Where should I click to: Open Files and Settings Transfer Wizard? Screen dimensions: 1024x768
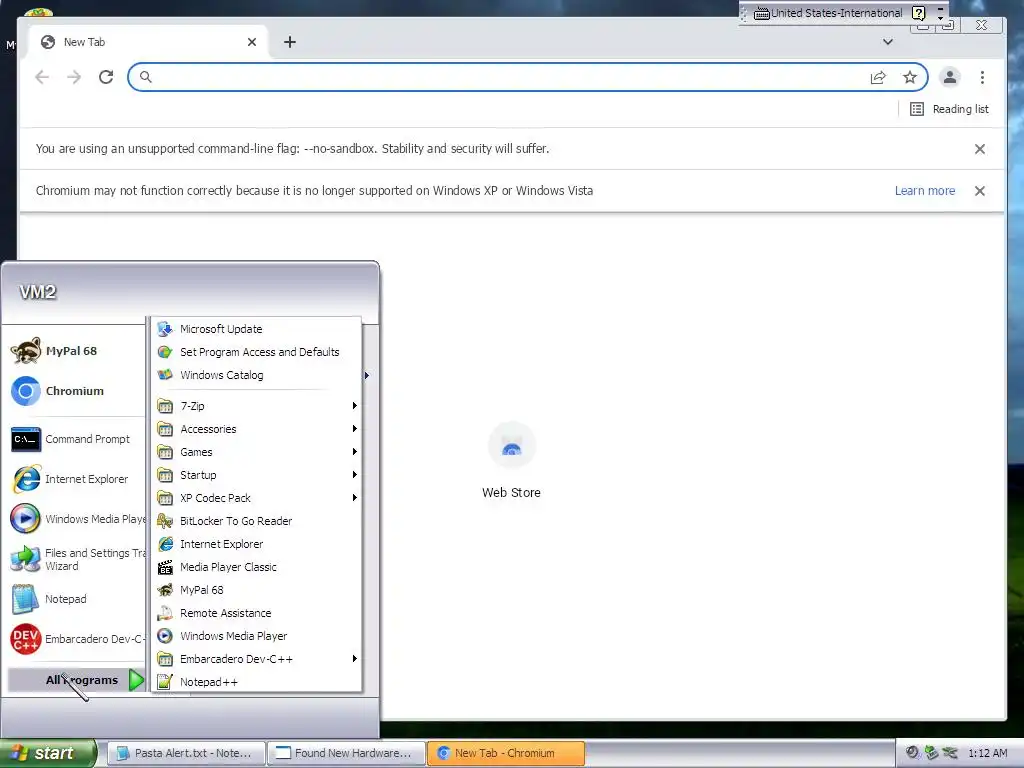coord(75,559)
